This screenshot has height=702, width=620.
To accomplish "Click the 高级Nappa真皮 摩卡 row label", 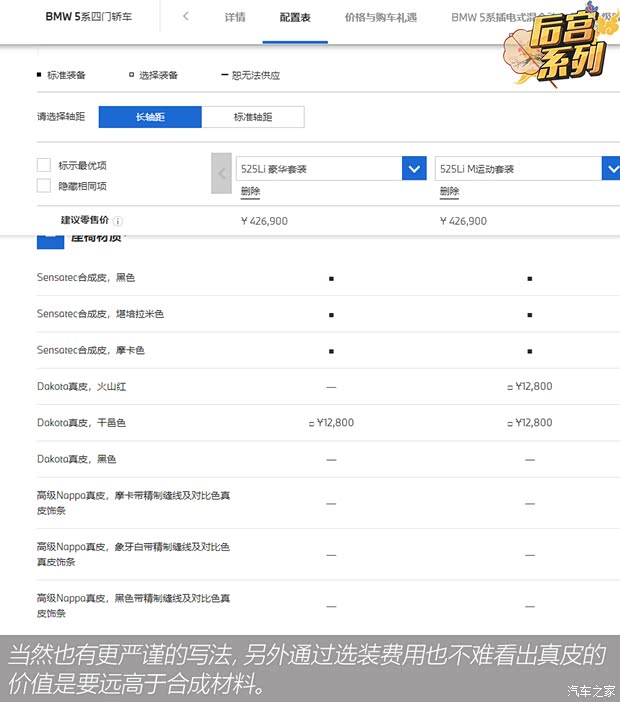I will pos(133,503).
